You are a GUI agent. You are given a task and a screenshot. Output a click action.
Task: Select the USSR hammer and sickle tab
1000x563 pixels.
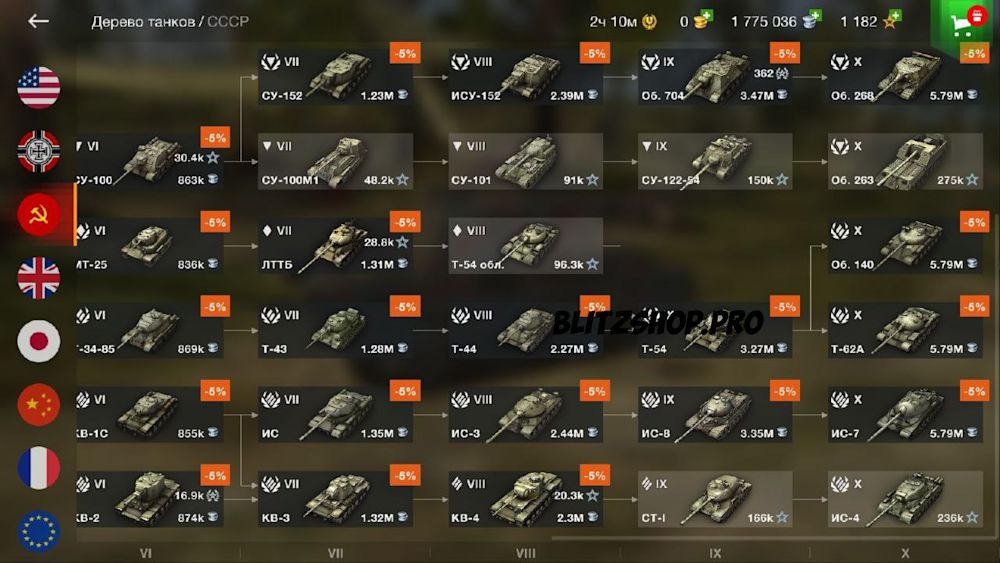39,214
